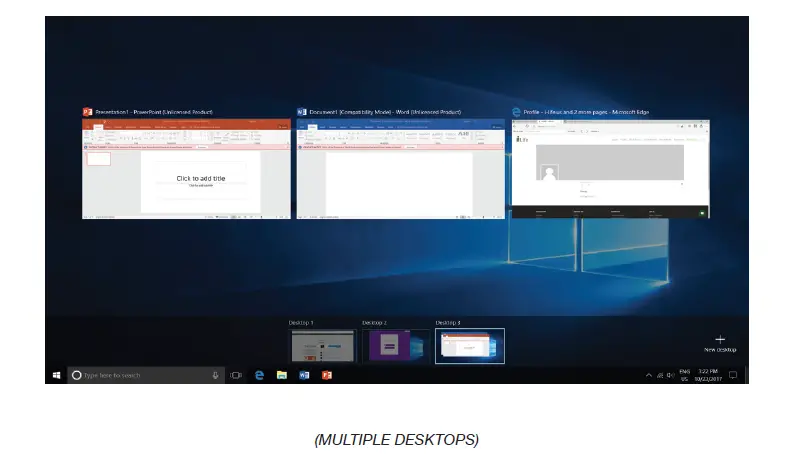
Task: Open the clock and date flyout
Action: pyautogui.click(x=708, y=375)
